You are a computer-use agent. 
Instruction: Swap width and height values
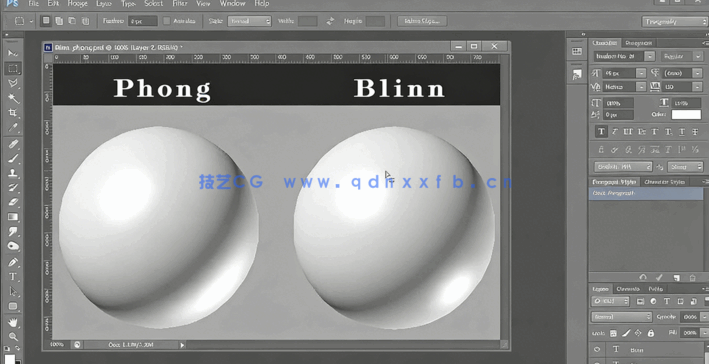(331, 21)
